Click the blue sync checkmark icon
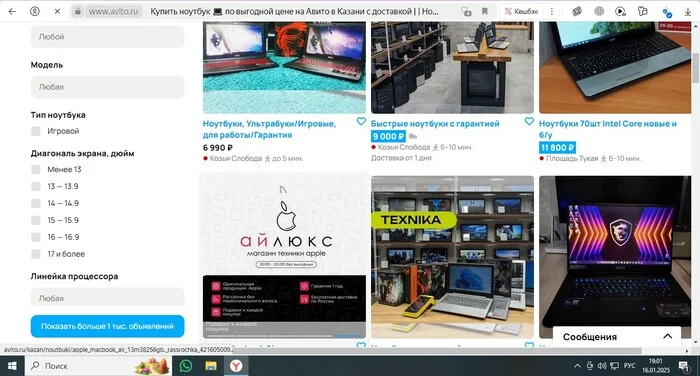The height and width of the screenshot is (376, 700). (x=667, y=13)
